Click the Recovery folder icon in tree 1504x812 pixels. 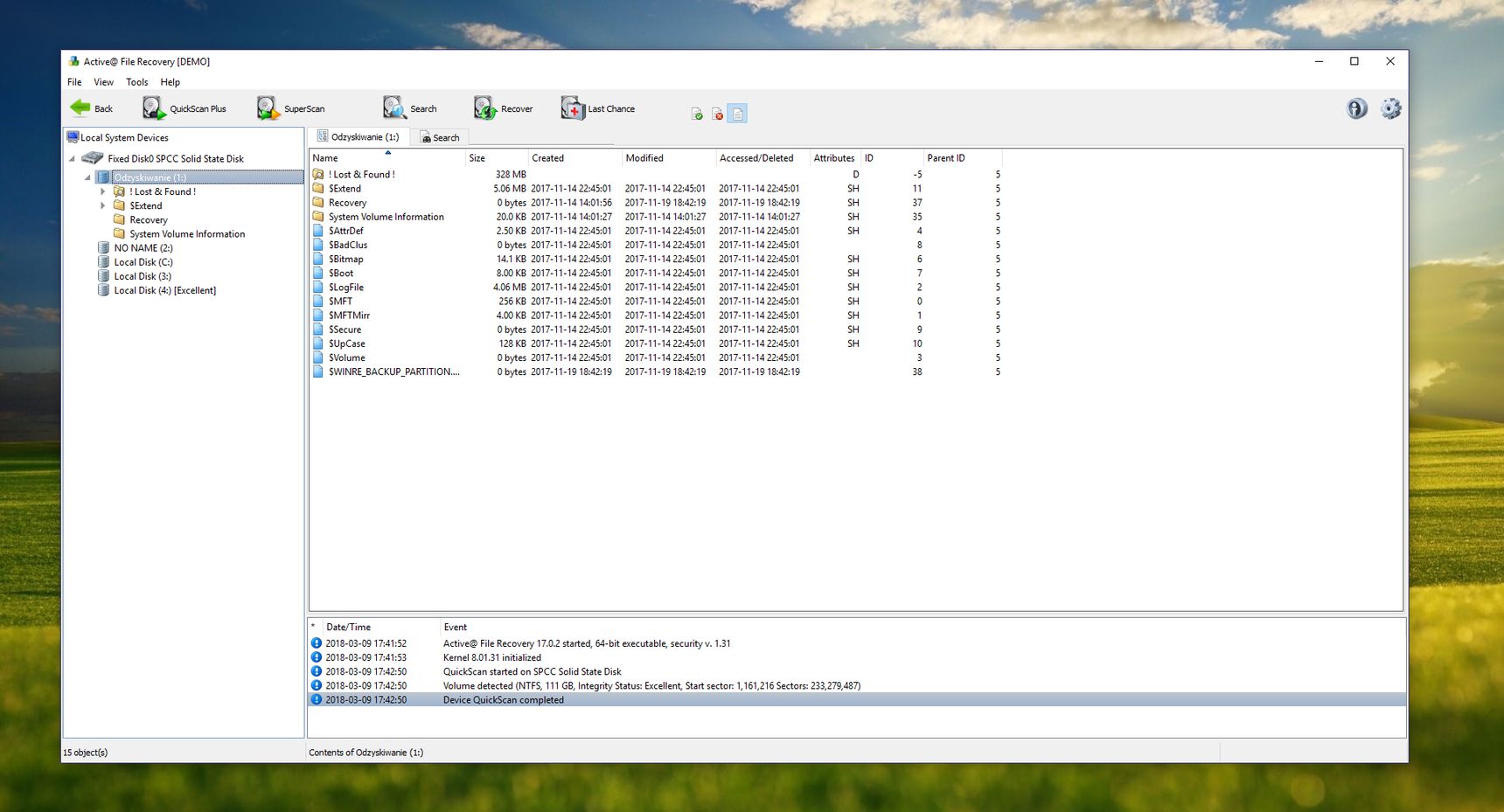pyautogui.click(x=120, y=219)
